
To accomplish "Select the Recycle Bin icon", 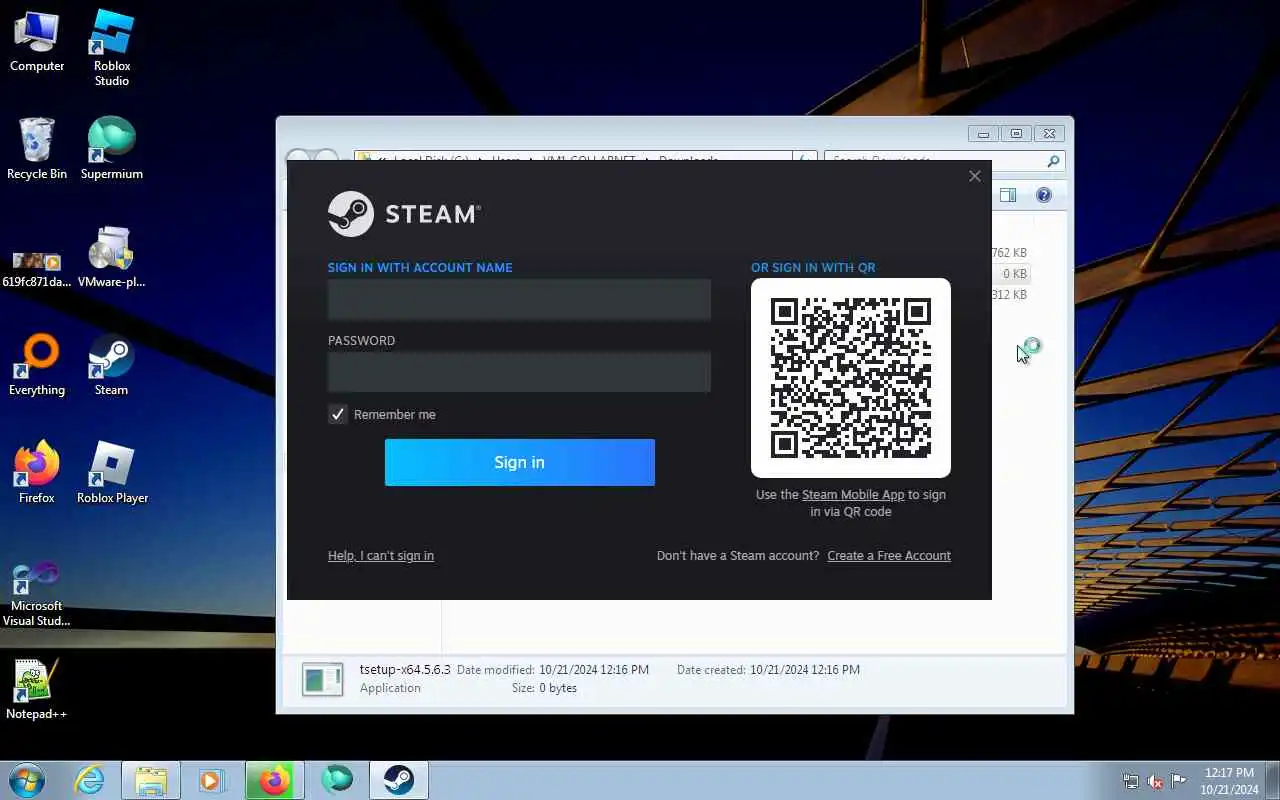I will pos(37,150).
